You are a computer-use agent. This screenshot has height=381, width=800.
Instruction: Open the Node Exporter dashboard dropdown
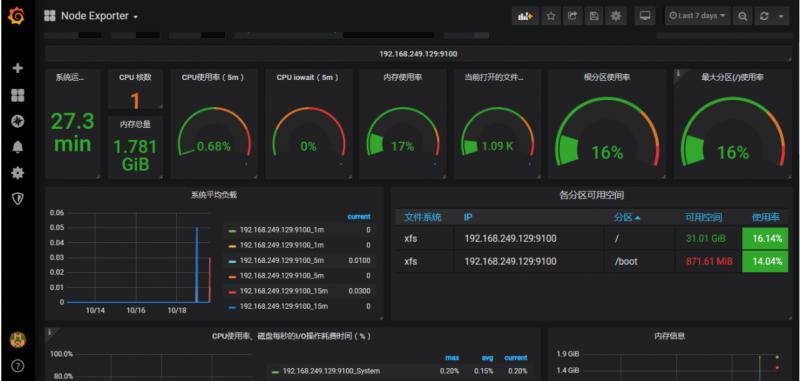[92, 16]
